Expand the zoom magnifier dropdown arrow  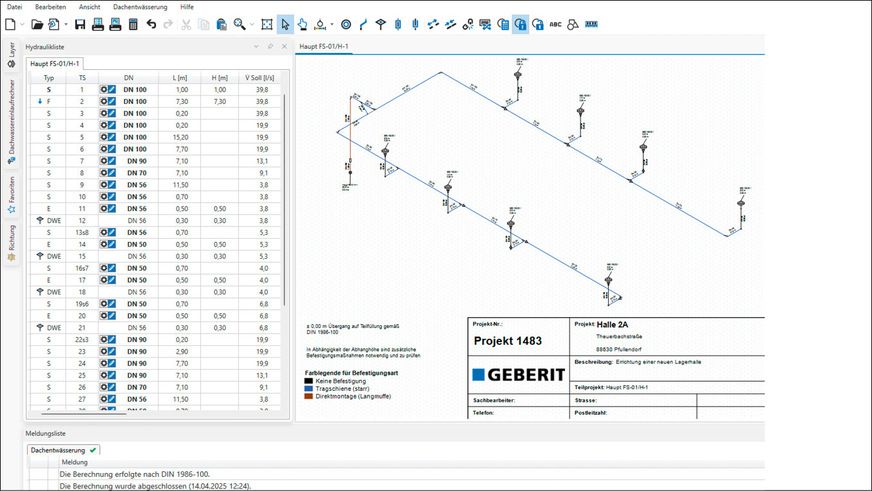pos(252,23)
